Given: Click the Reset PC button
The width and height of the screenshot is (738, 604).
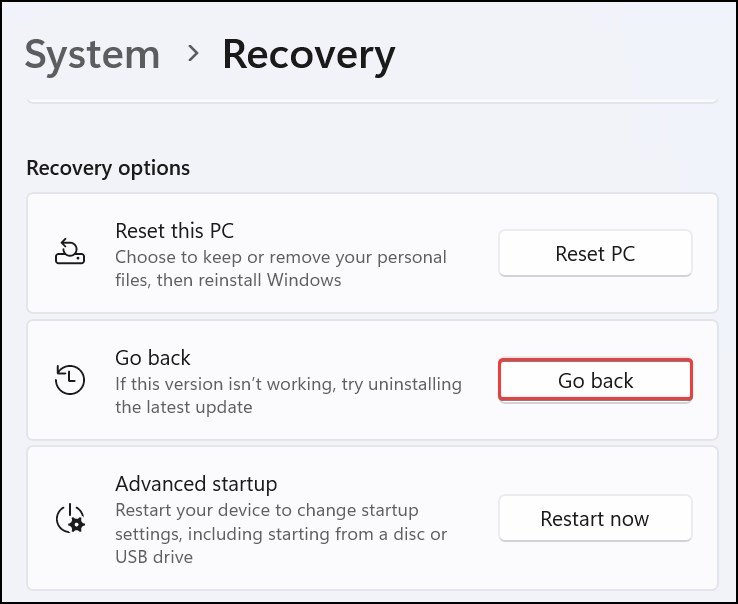Looking at the screenshot, I should coord(595,254).
